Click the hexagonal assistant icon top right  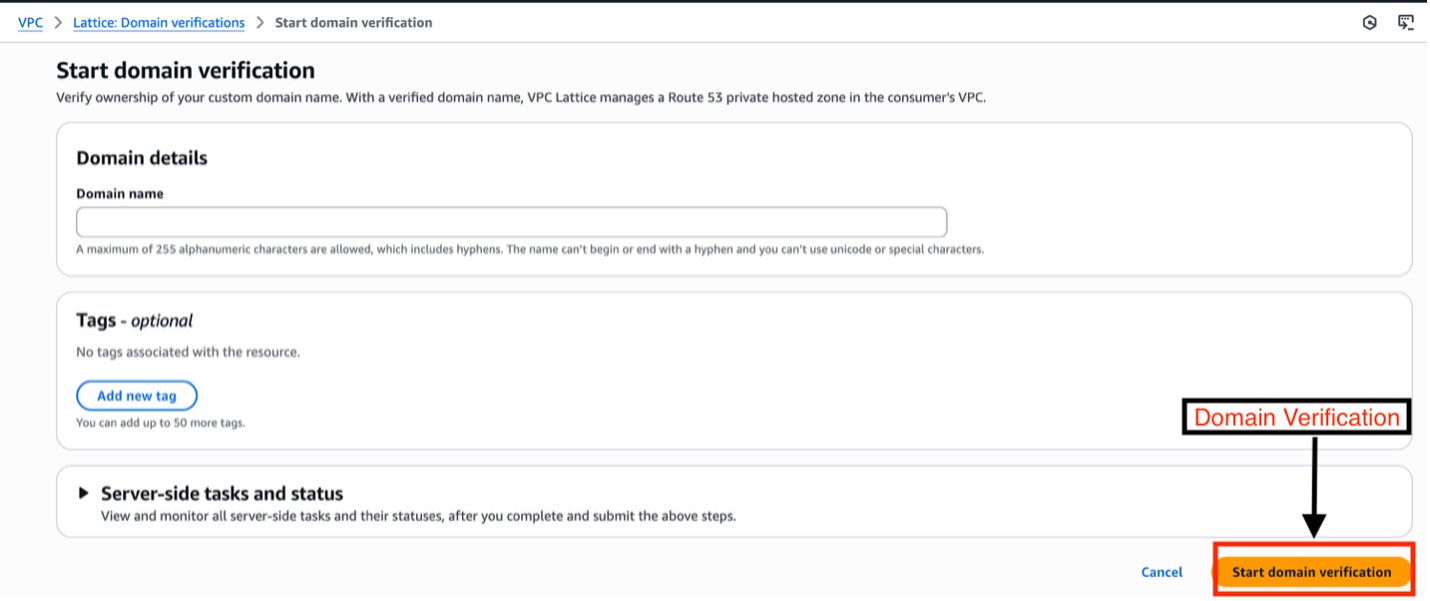pos(1369,22)
